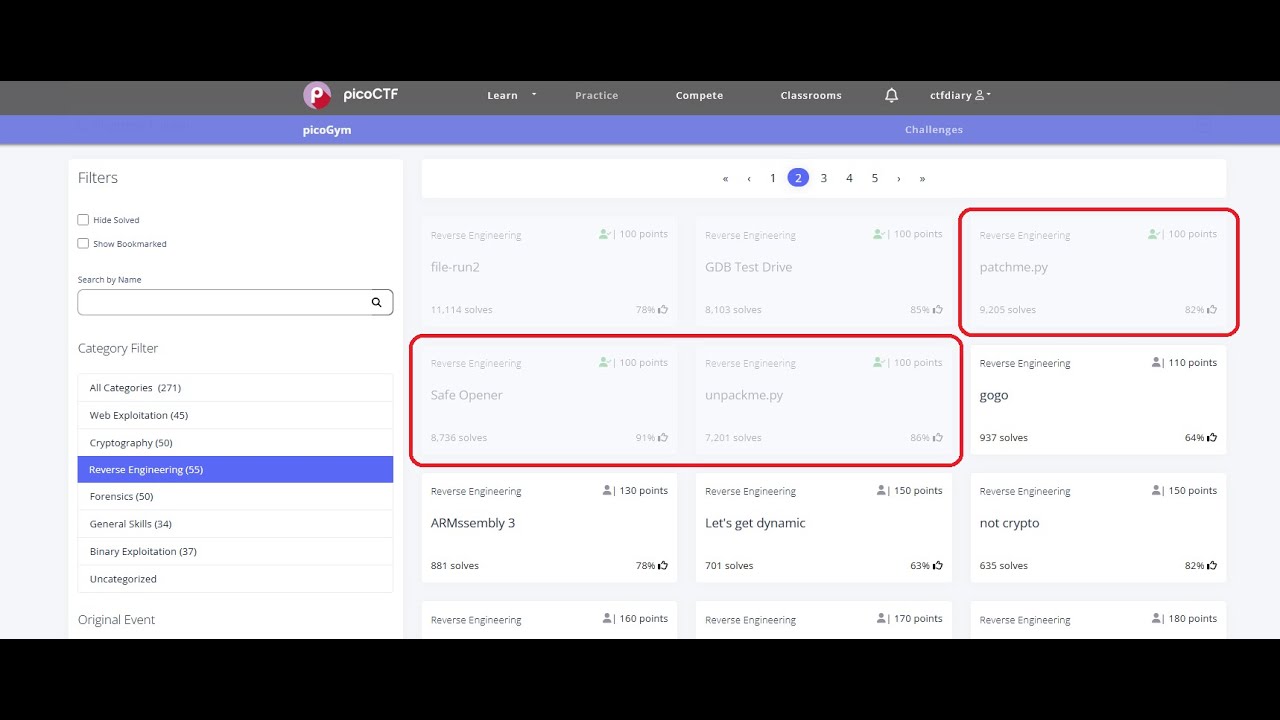1280x720 pixels.
Task: Click thumbs-up icon on unpackme.py card
Action: coord(937,438)
